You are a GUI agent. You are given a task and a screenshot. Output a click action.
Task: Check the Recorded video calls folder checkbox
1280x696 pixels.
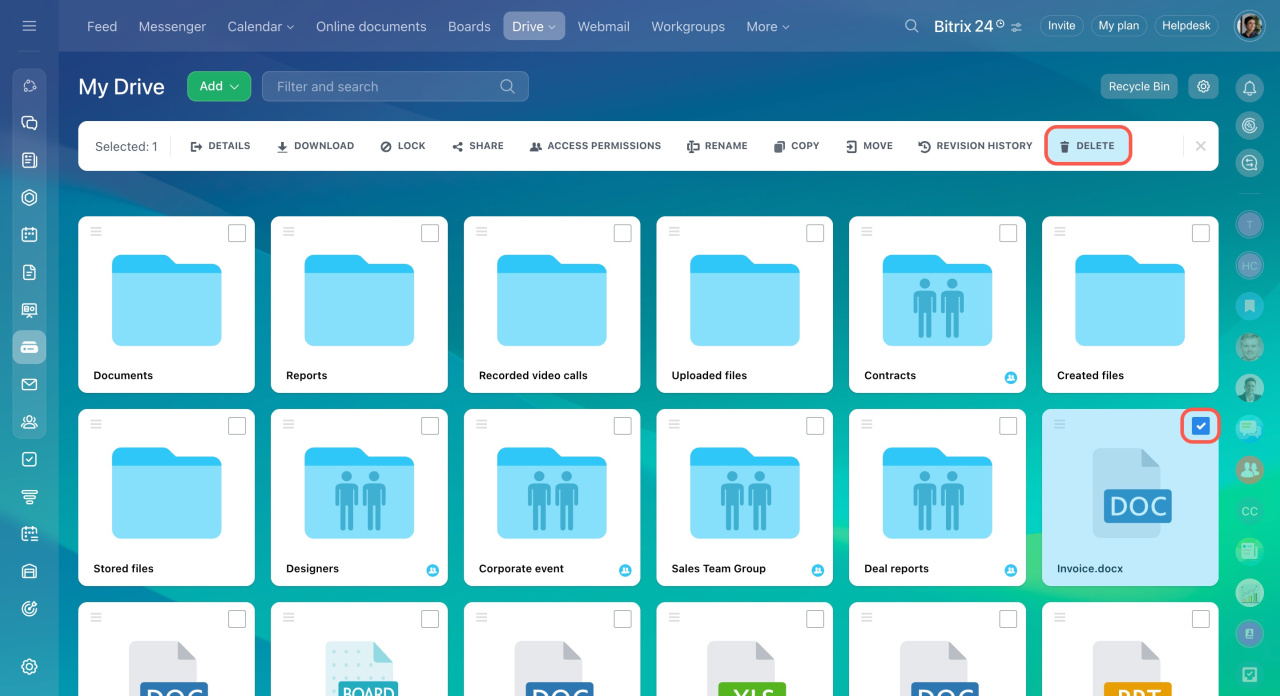pos(622,233)
